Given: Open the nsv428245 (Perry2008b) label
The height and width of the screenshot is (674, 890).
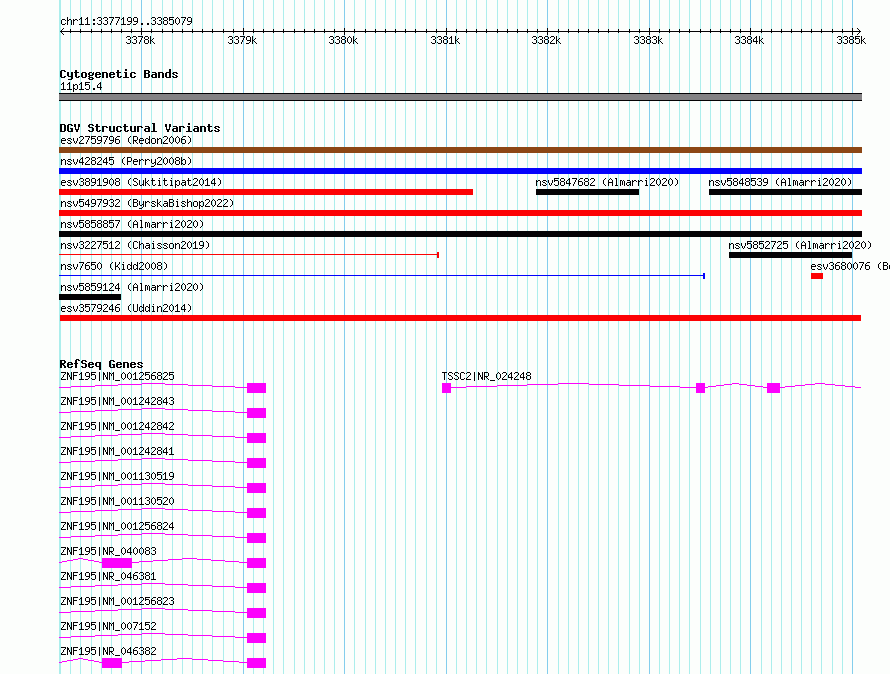Looking at the screenshot, I should [126, 161].
